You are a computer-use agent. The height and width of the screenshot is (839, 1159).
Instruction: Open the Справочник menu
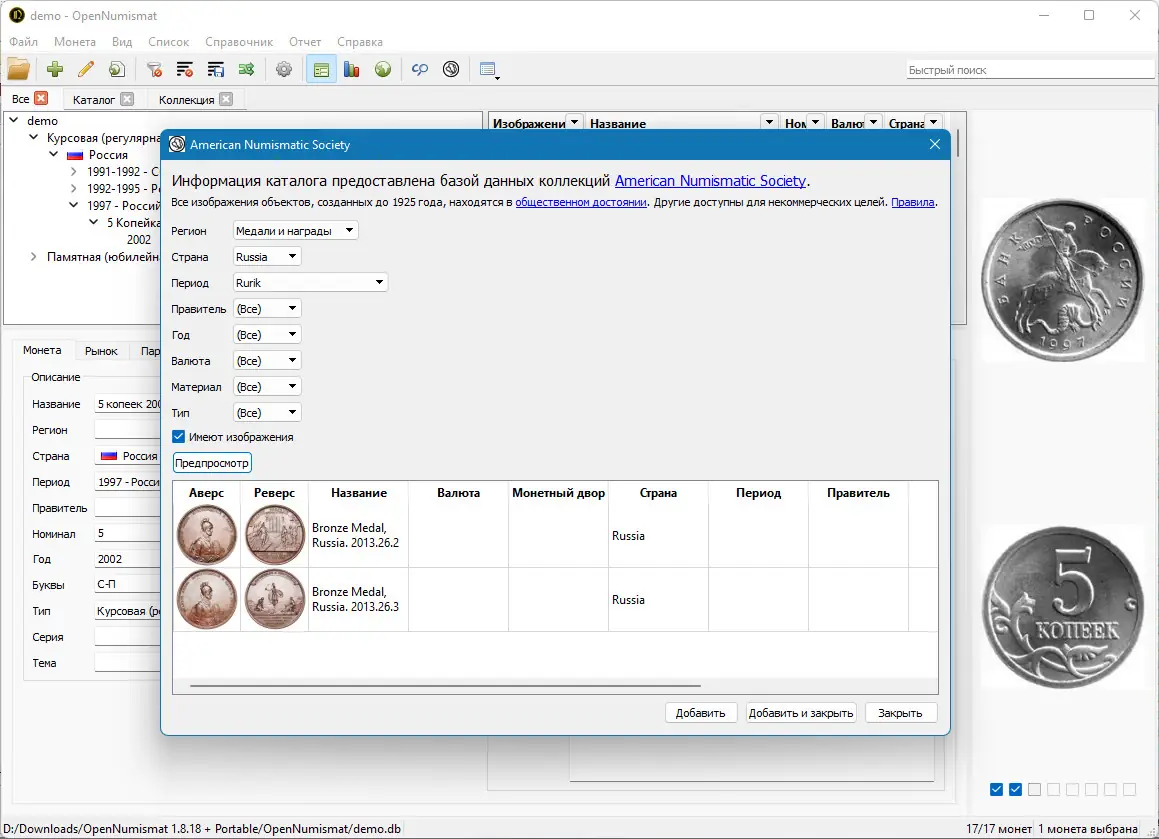pyautogui.click(x=239, y=41)
